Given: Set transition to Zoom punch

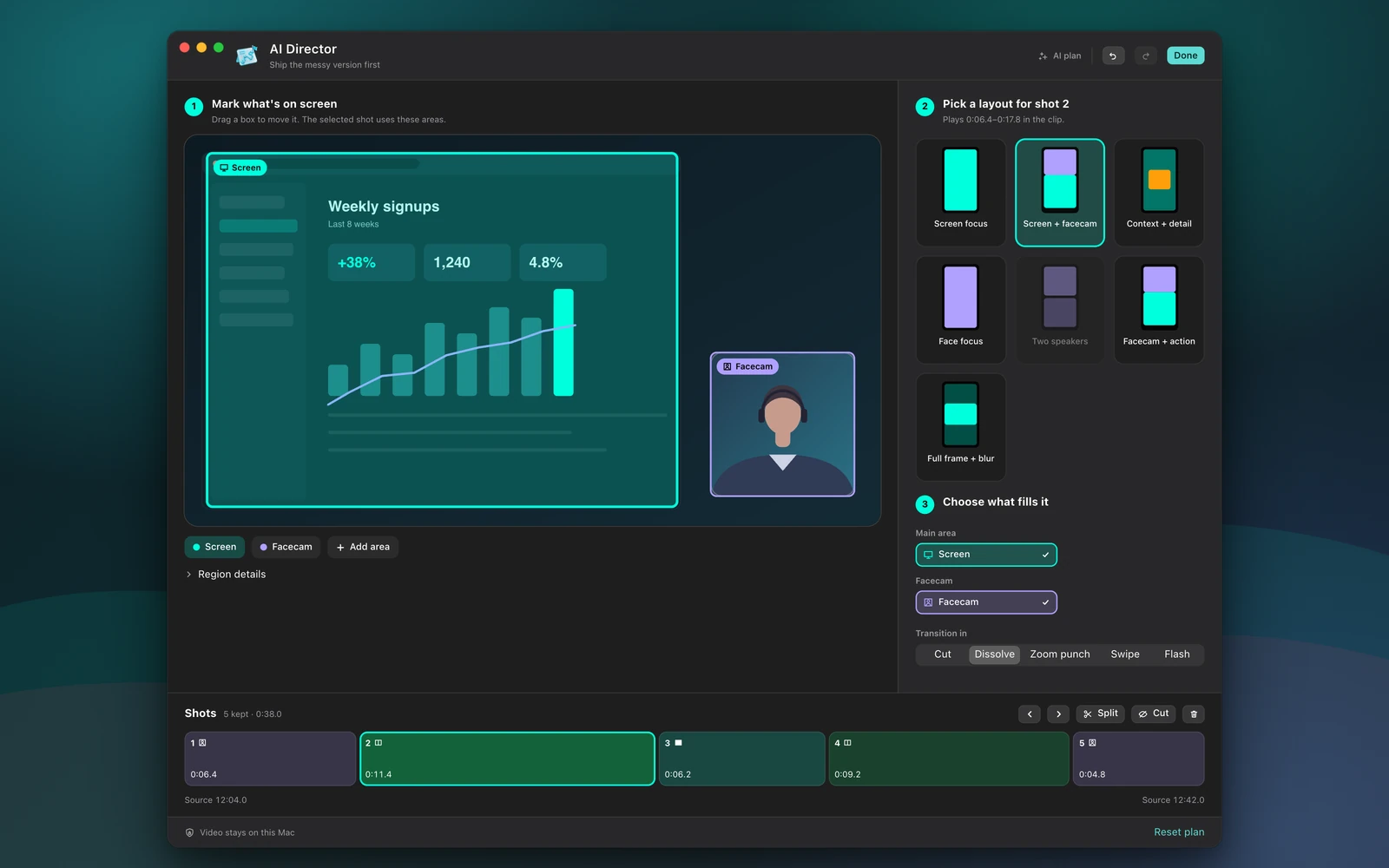Looking at the screenshot, I should [1060, 654].
